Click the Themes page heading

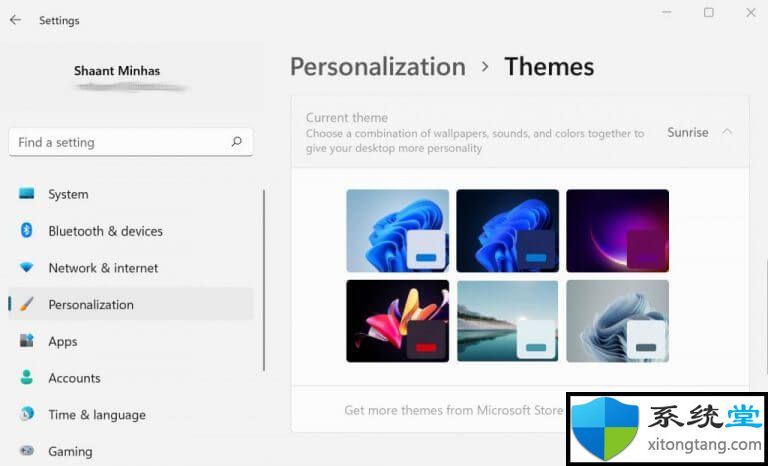(x=549, y=67)
